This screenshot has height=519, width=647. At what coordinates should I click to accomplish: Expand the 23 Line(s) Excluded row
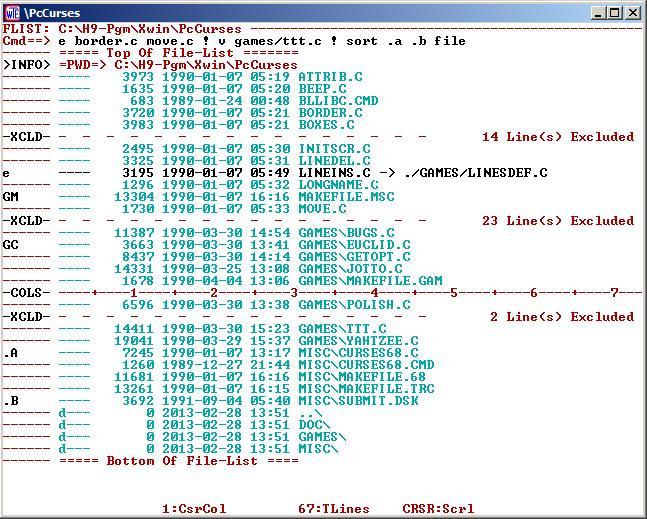tap(557, 221)
